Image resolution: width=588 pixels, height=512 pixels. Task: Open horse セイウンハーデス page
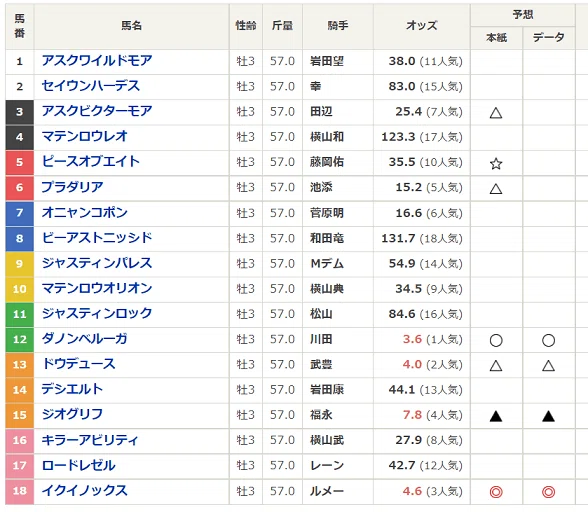click(x=90, y=86)
